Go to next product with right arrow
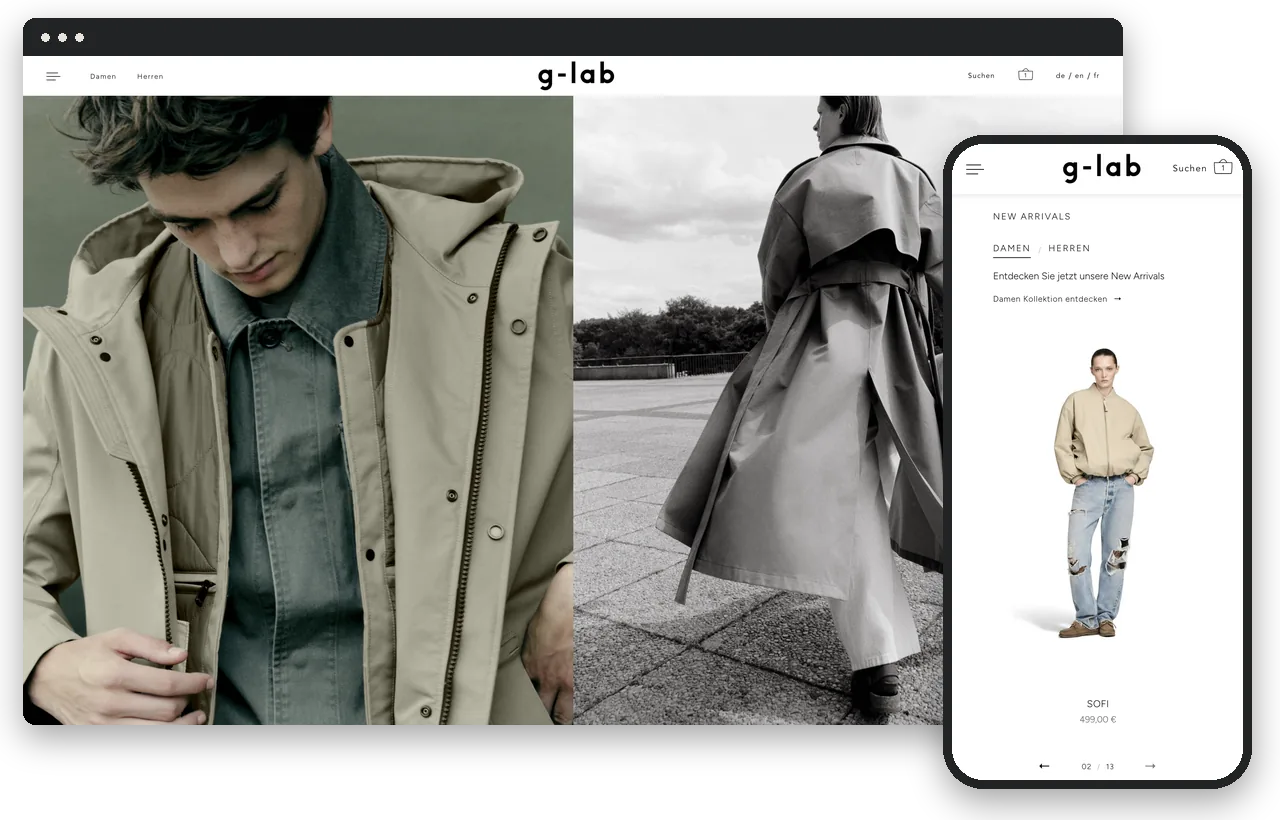 click(1150, 766)
